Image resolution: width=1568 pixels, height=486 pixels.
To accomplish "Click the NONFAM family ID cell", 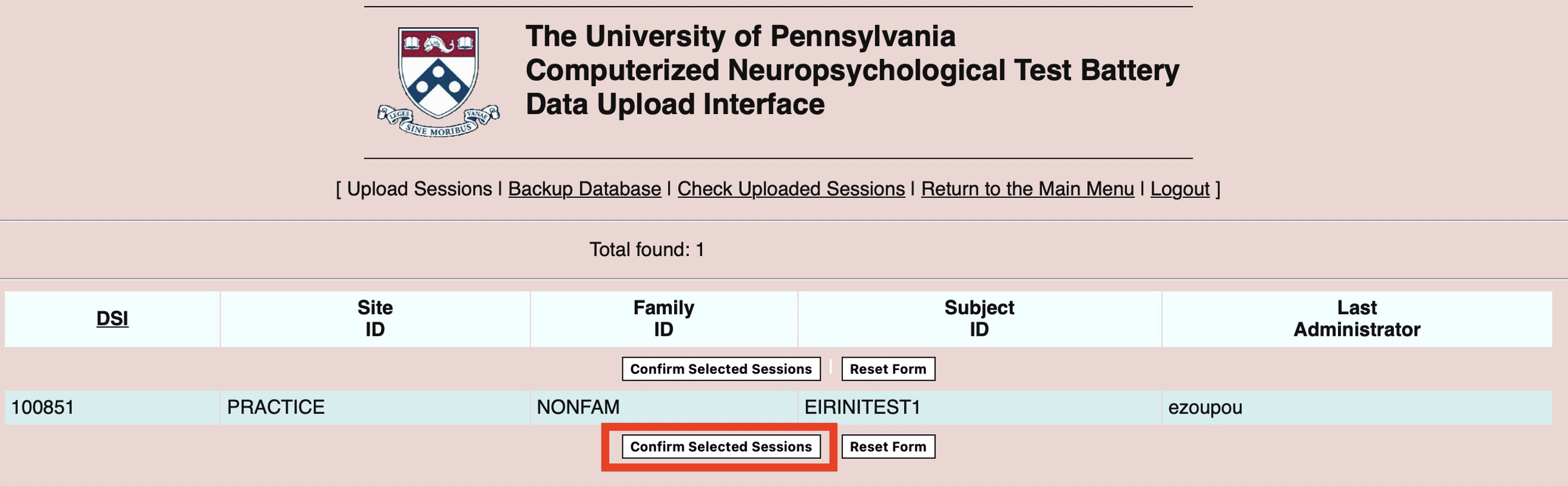I will [x=578, y=407].
